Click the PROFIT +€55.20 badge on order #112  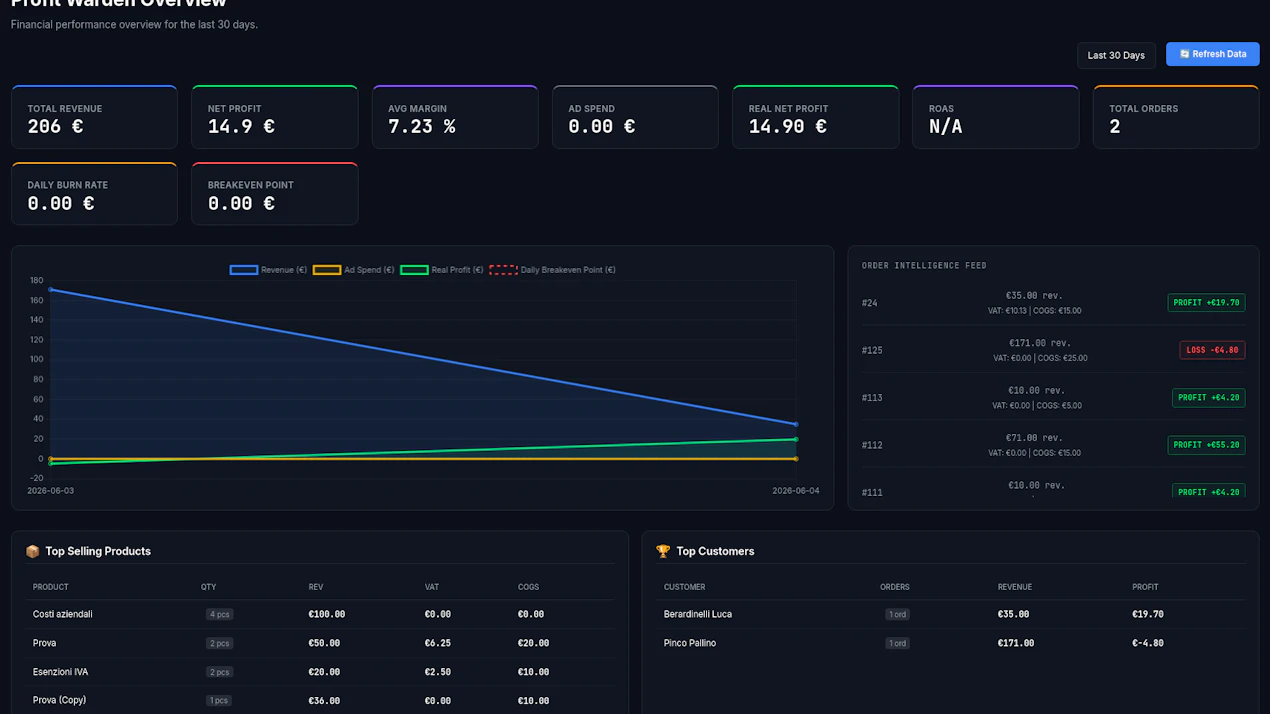coord(1206,445)
